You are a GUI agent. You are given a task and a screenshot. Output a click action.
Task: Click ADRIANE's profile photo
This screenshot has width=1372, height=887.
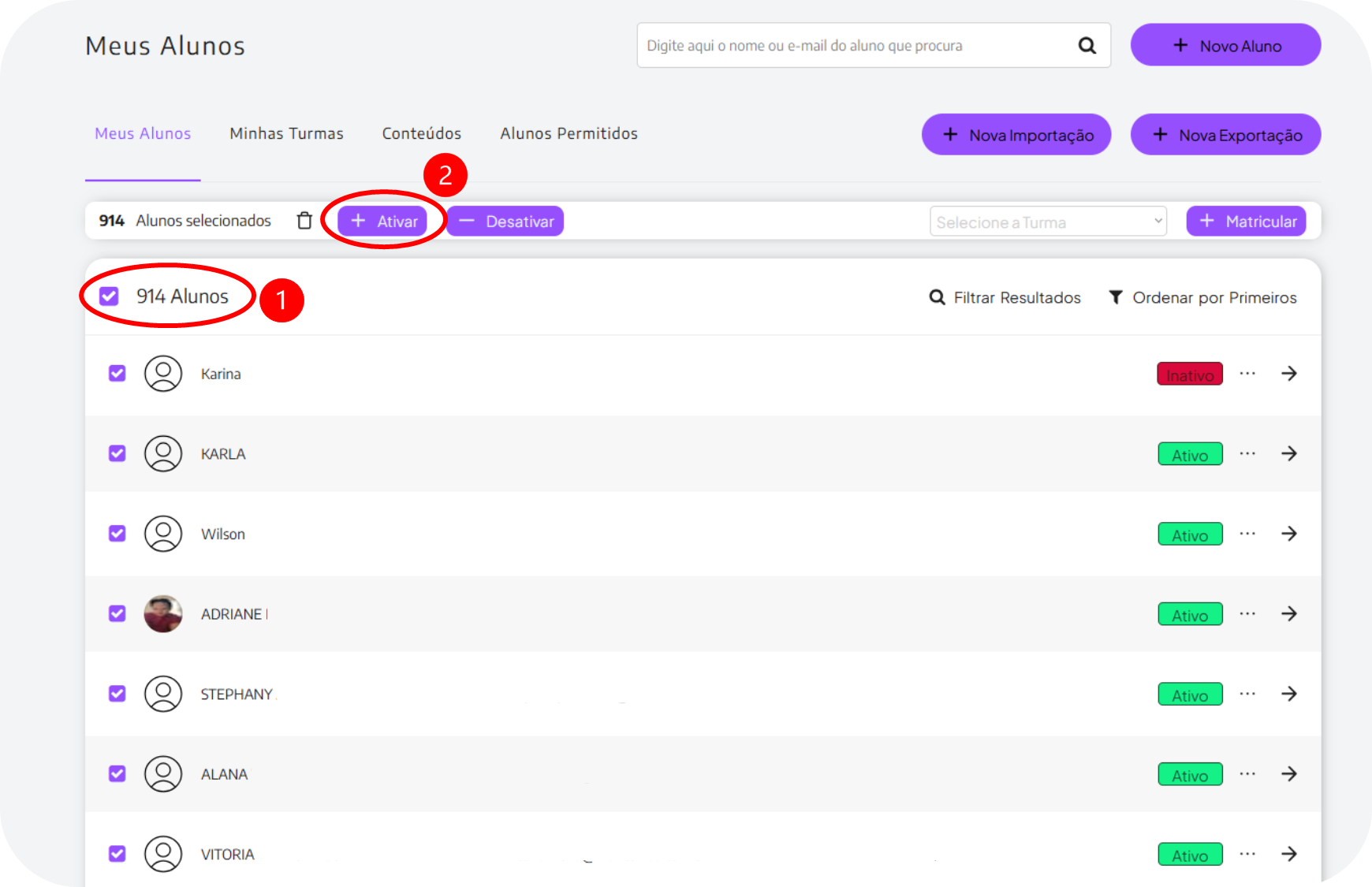tap(163, 613)
